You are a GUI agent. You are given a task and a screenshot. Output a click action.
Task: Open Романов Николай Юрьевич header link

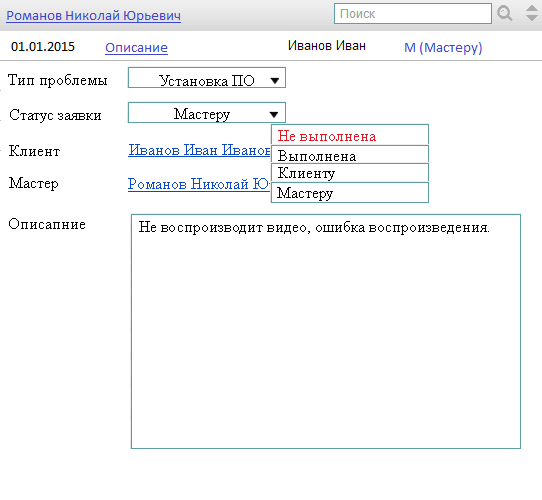(x=93, y=16)
